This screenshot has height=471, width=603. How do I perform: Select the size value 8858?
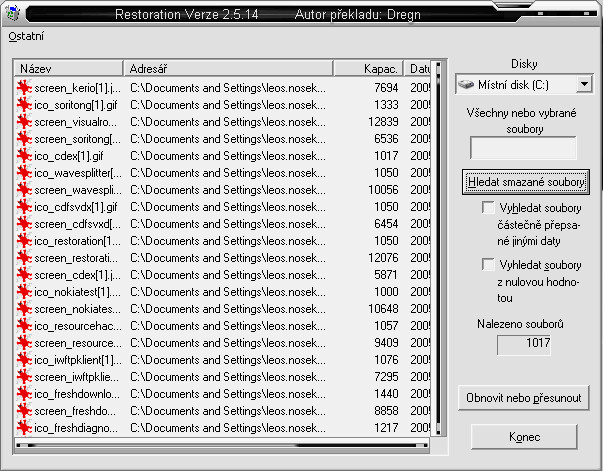pos(386,411)
